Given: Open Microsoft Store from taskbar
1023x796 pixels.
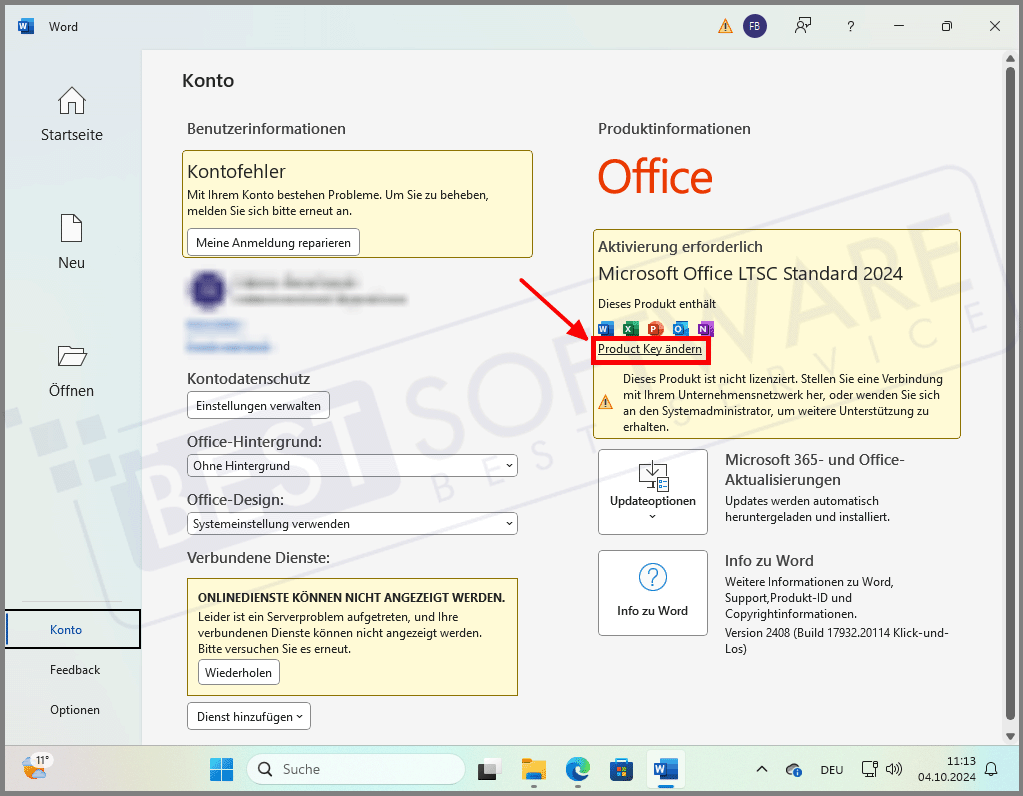Looking at the screenshot, I should tap(621, 769).
